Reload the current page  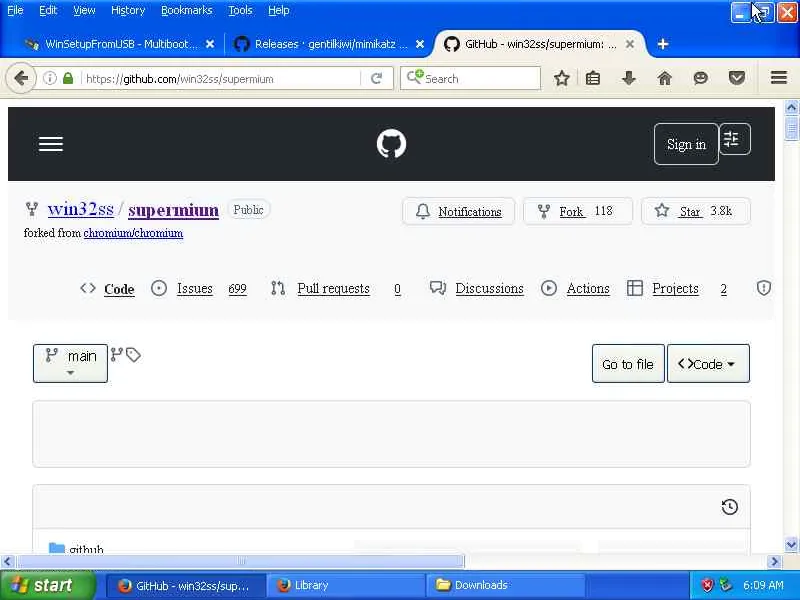pyautogui.click(x=377, y=79)
